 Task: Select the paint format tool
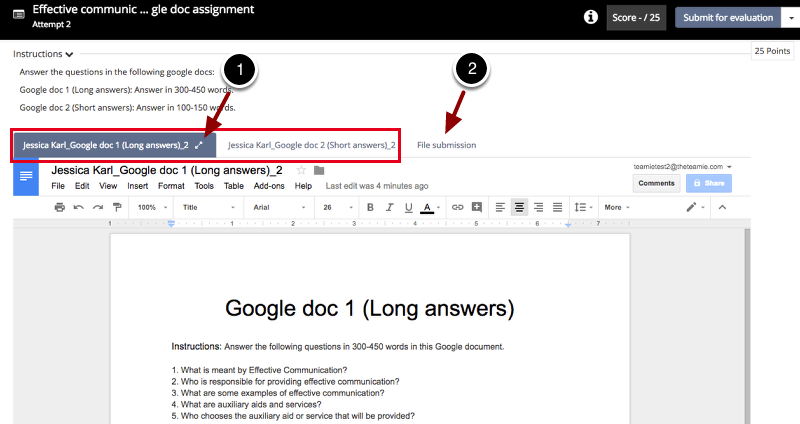[117, 207]
